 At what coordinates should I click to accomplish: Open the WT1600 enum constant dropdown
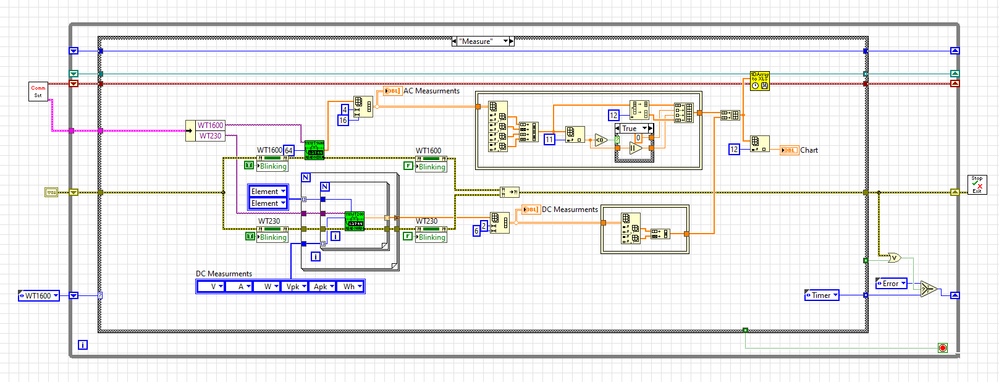point(38,295)
